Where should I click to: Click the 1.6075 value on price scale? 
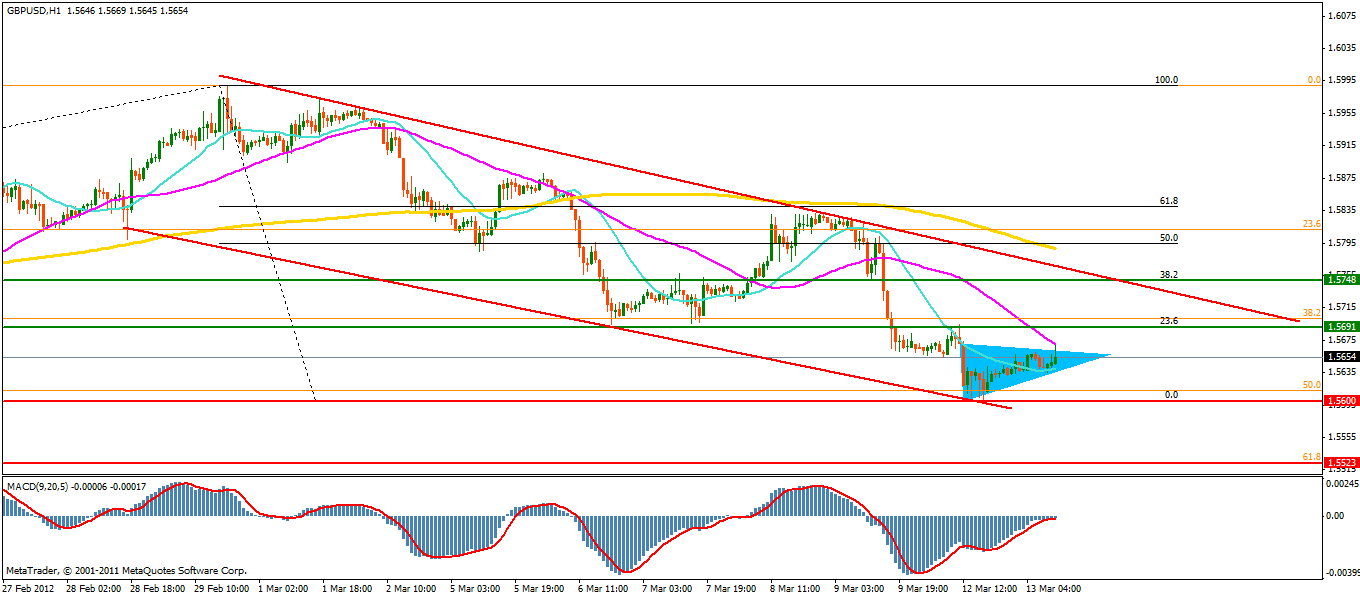tap(1341, 15)
